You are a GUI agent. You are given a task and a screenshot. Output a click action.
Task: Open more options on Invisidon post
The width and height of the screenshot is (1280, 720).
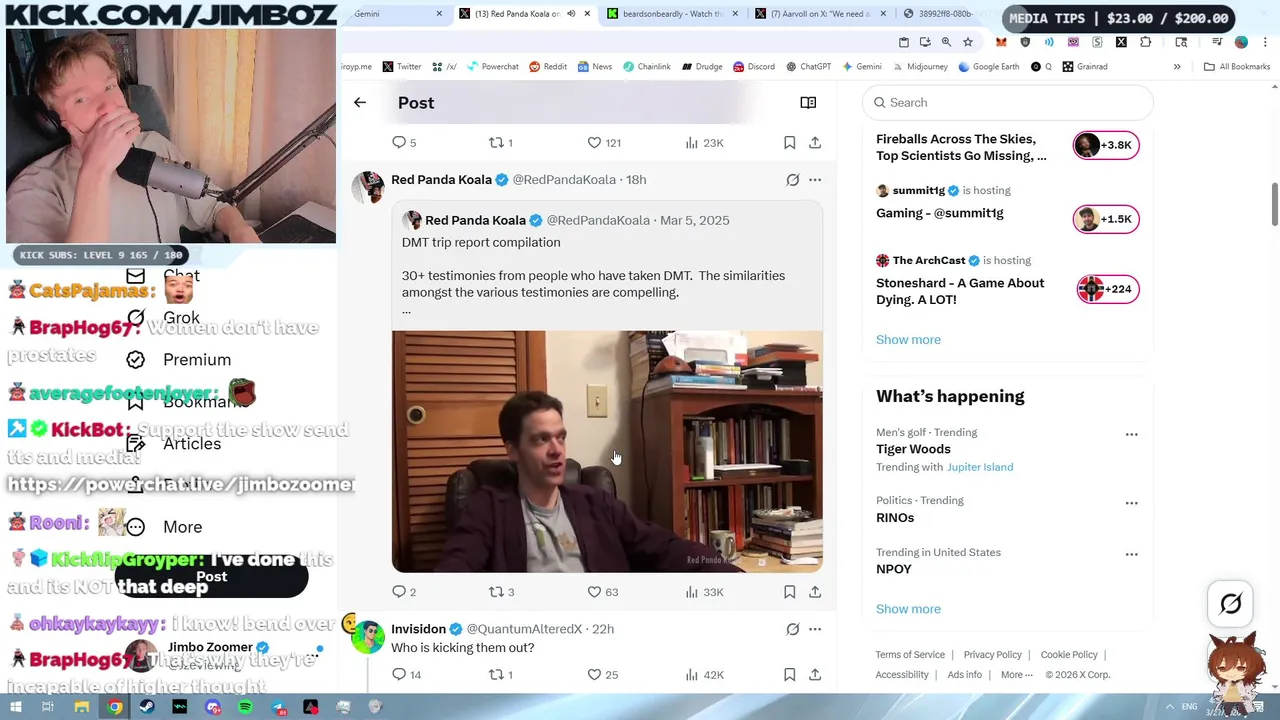[815, 629]
